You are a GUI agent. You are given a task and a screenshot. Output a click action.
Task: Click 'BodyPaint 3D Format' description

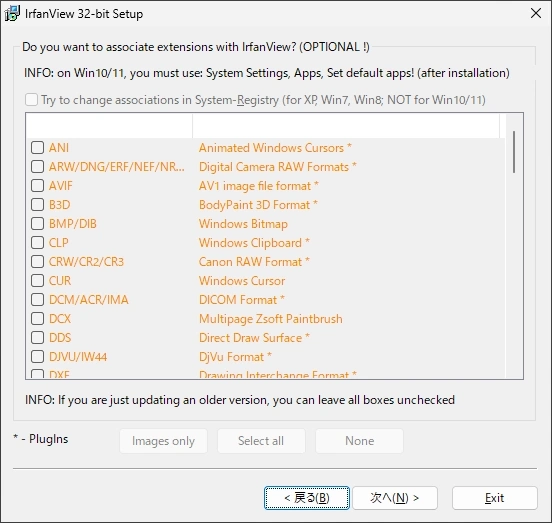click(x=258, y=205)
